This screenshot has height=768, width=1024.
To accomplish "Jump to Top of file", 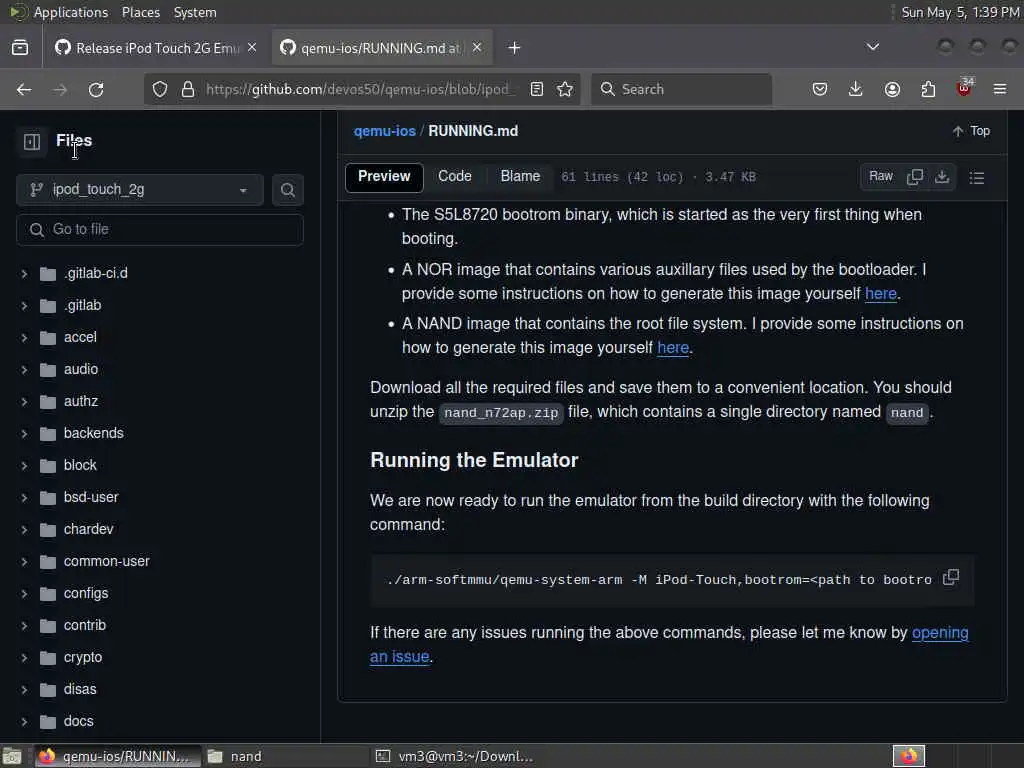I will (x=971, y=131).
